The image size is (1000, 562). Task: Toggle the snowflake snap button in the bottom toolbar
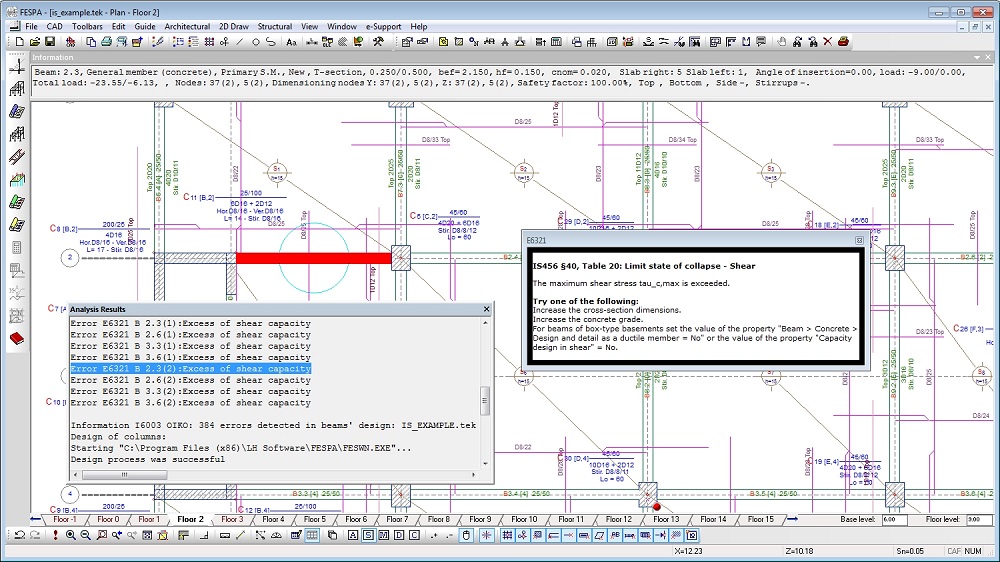tap(486, 535)
